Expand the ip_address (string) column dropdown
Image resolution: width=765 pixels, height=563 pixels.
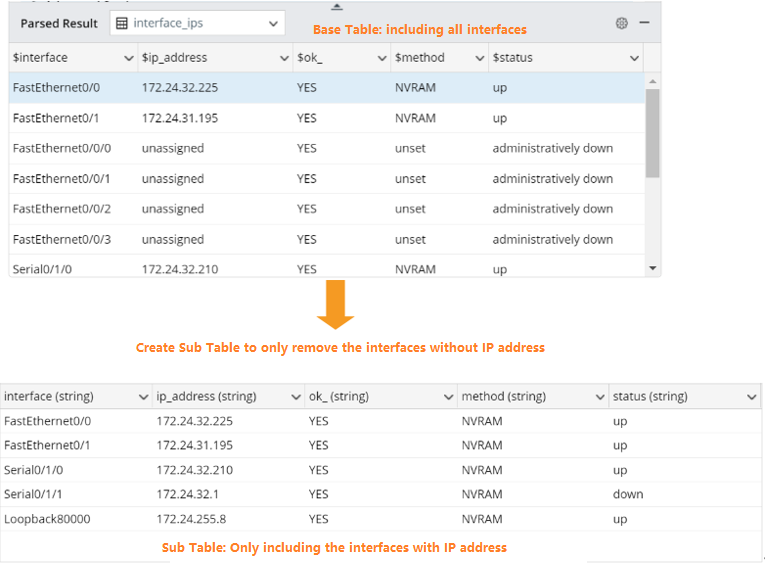click(295, 397)
